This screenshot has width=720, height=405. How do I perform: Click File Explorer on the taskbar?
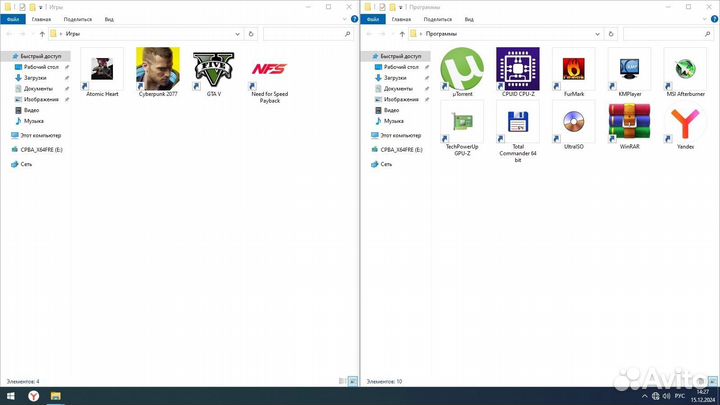pyautogui.click(x=56, y=396)
